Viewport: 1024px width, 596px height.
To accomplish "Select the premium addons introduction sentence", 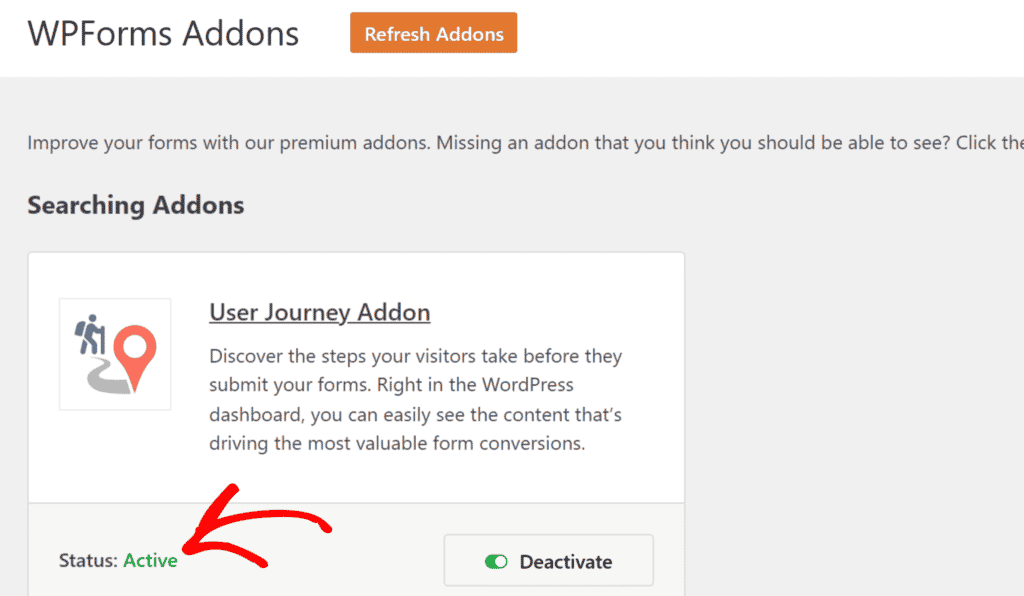I will (400, 142).
